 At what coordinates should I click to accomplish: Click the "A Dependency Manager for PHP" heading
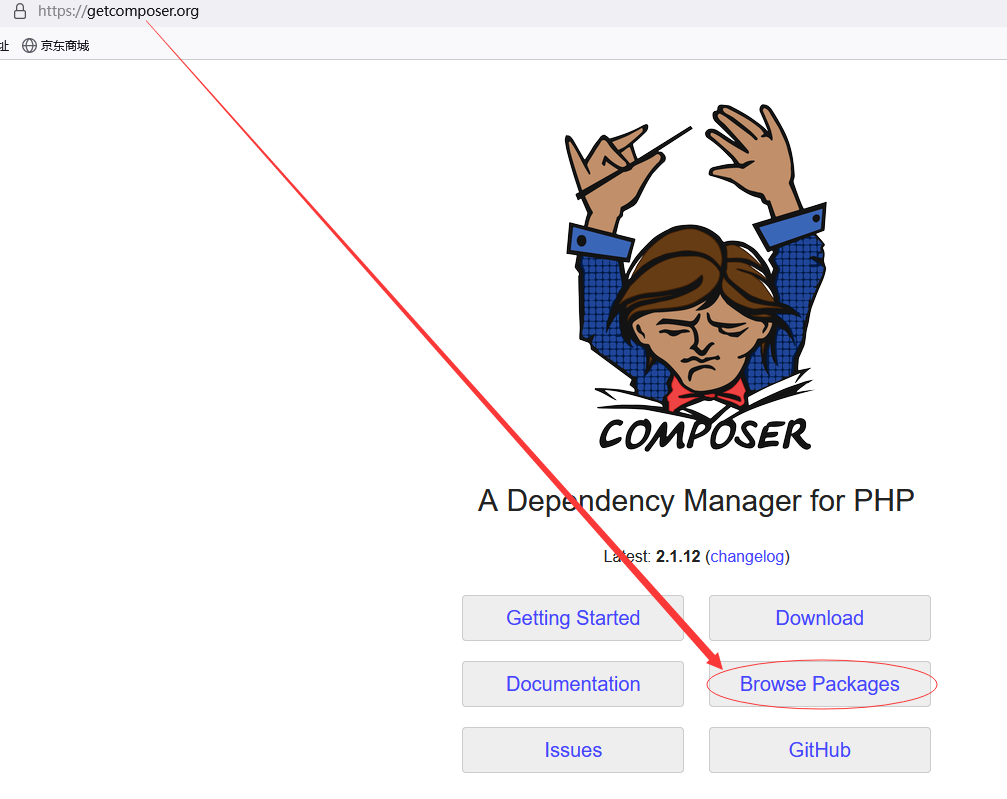[696, 501]
